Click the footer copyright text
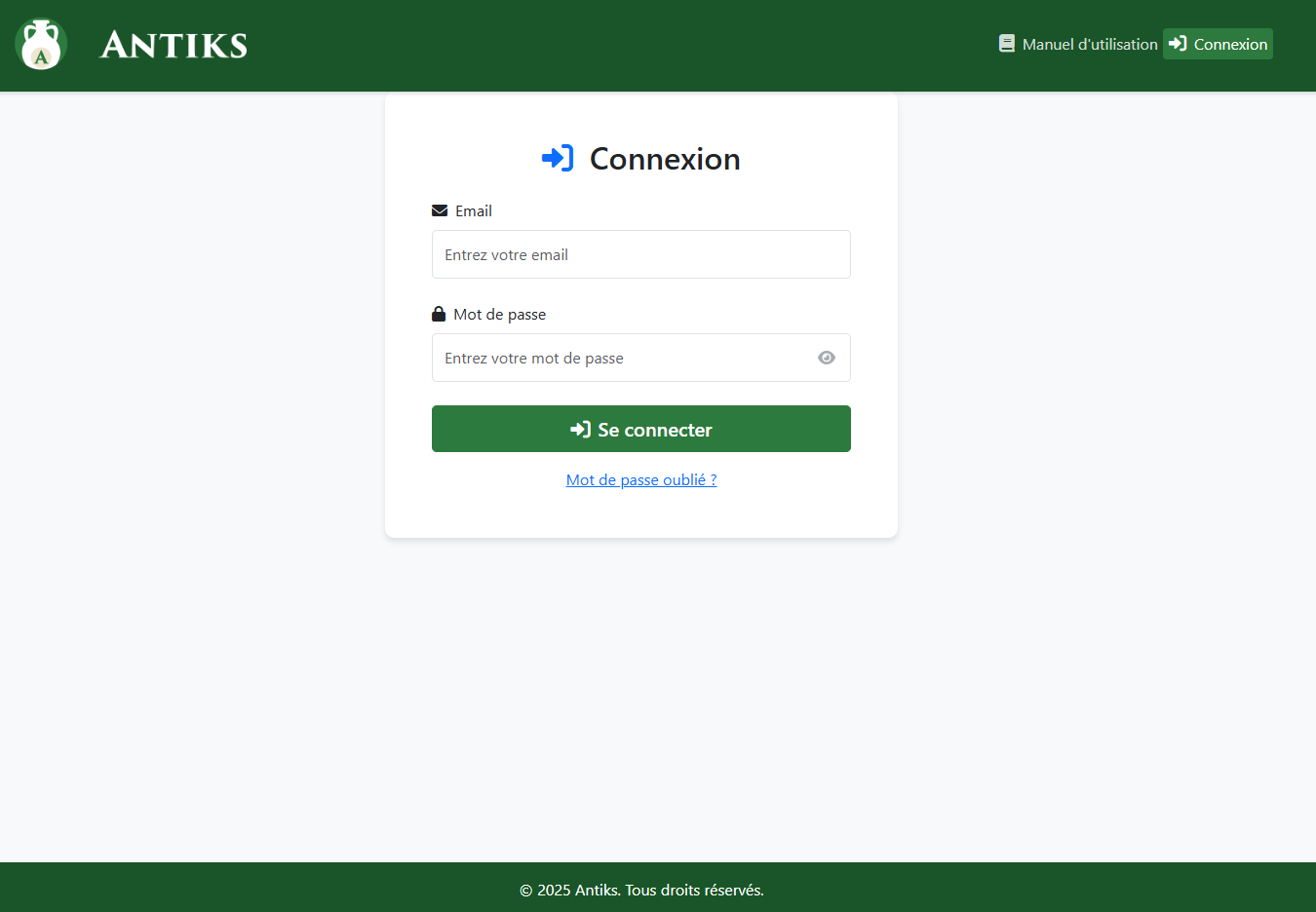The height and width of the screenshot is (912, 1316). coord(641,890)
